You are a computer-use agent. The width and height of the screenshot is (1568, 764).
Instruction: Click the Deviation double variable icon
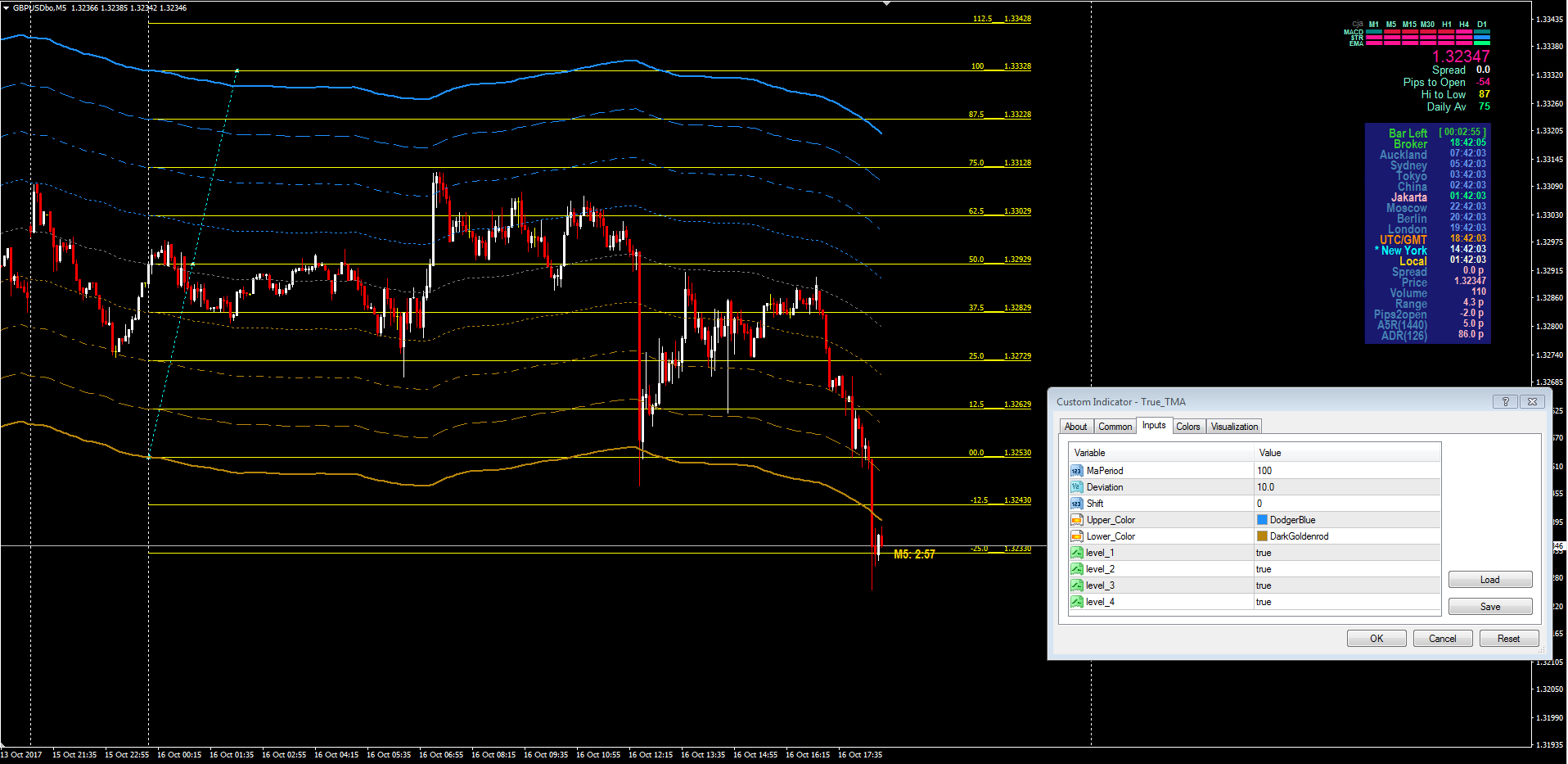point(1077,487)
